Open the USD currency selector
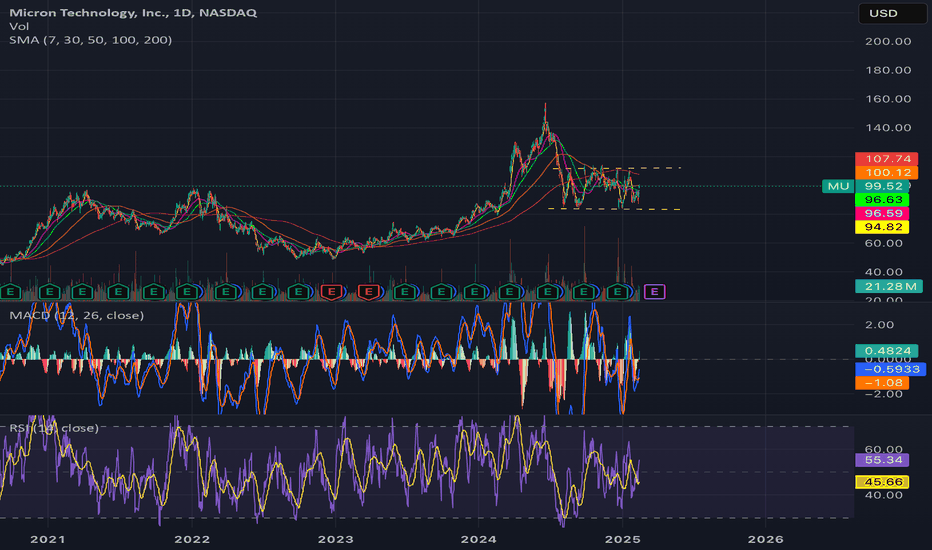This screenshot has height=550, width=932. [x=892, y=13]
